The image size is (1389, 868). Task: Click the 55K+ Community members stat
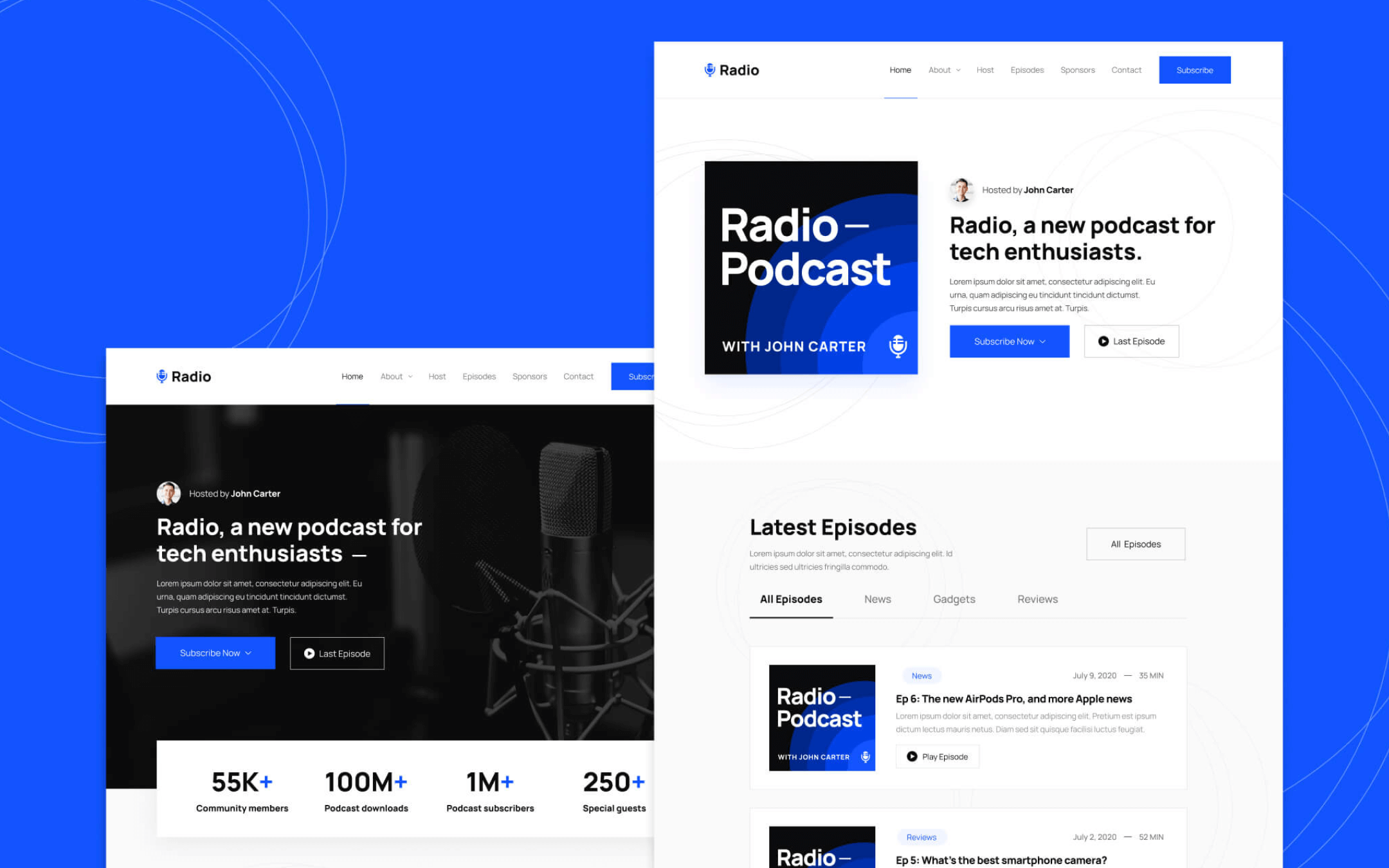coord(242,791)
